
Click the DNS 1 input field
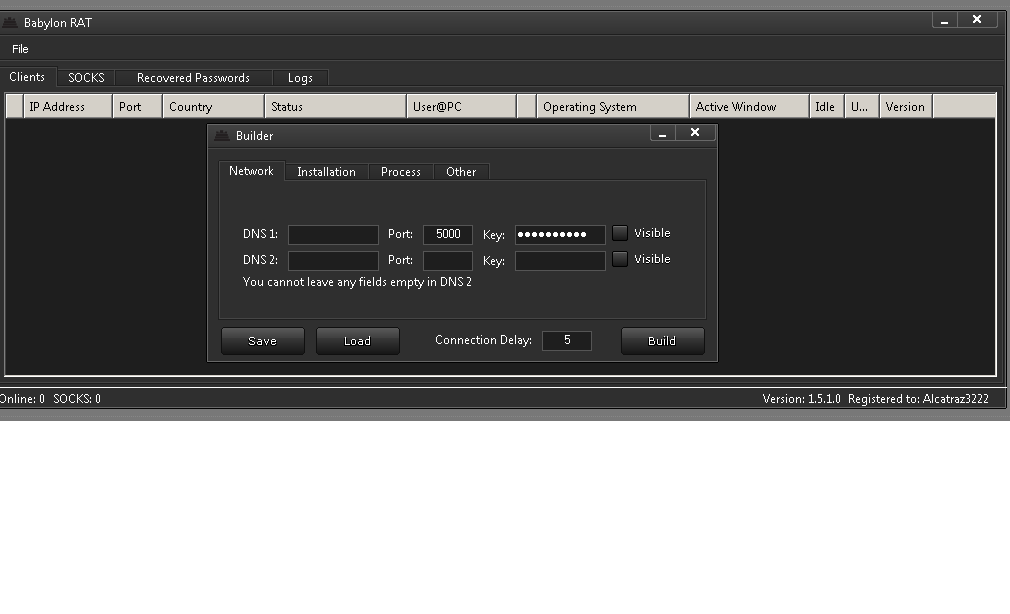(333, 235)
